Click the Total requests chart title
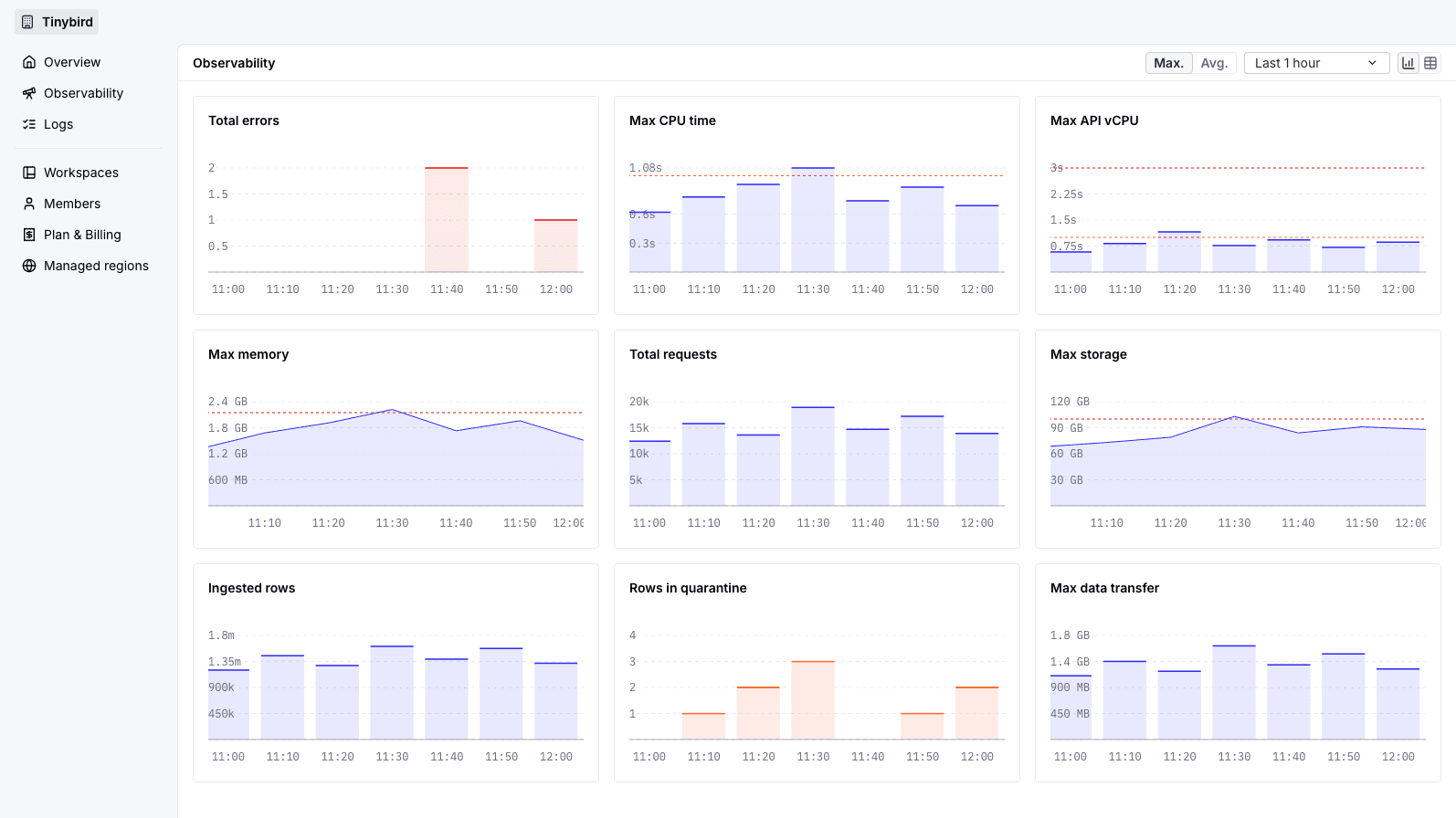This screenshot has height=818, width=1456. point(673,354)
